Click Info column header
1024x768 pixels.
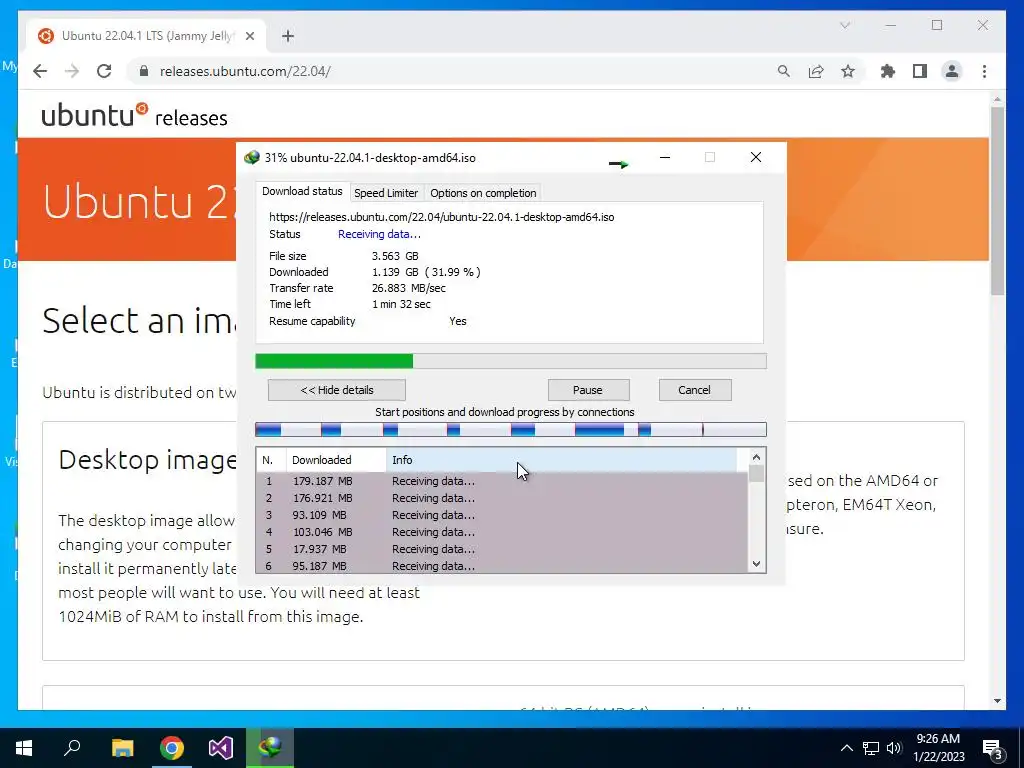click(x=562, y=460)
